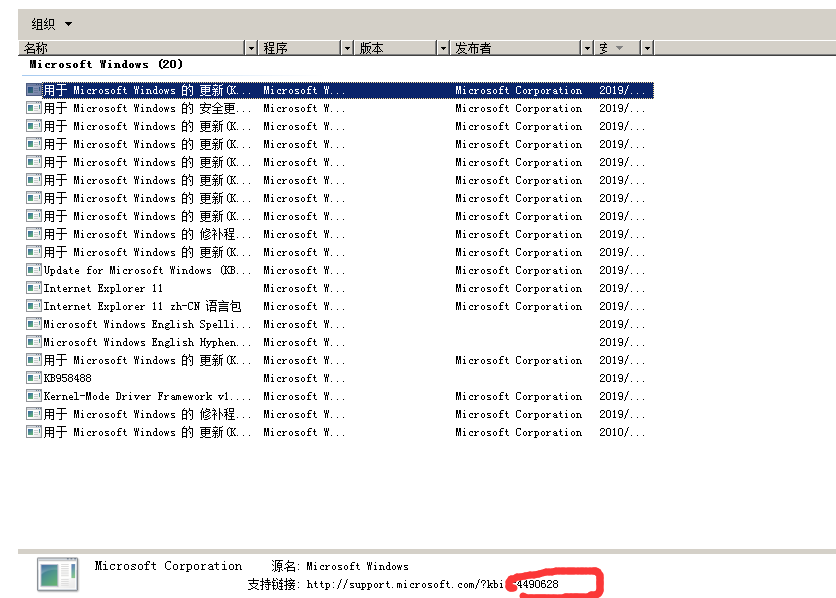Screen dimensions: 836x598
Task: Expand the 发布者 column filter dropdown arrow
Action: pyautogui.click(x=587, y=48)
